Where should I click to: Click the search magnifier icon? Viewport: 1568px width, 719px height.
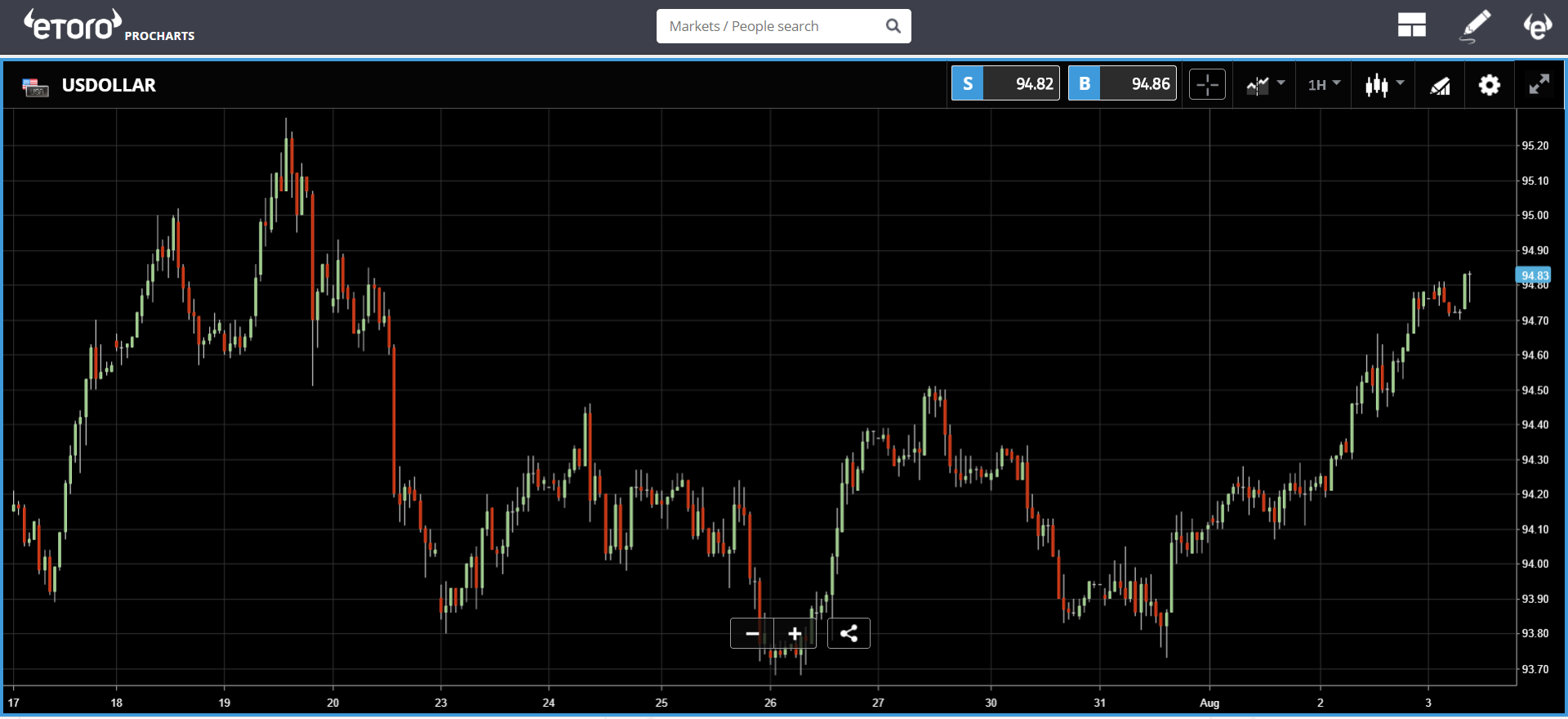pyautogui.click(x=893, y=26)
